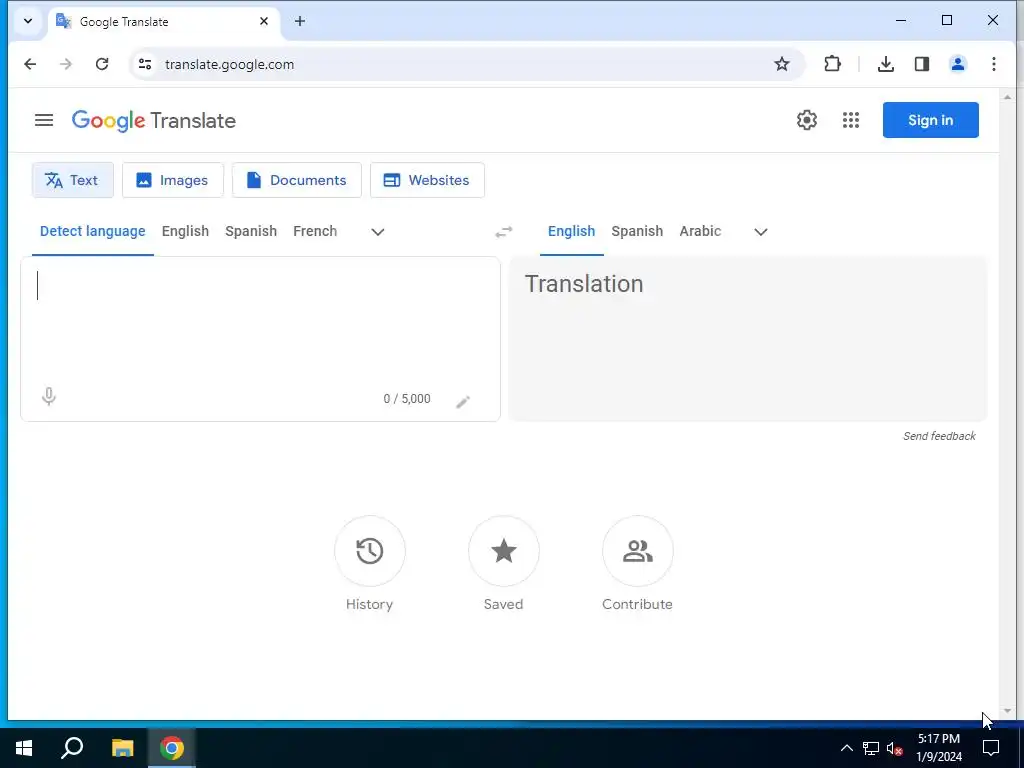Open Windows notification center
1024x768 pixels.
click(991, 748)
